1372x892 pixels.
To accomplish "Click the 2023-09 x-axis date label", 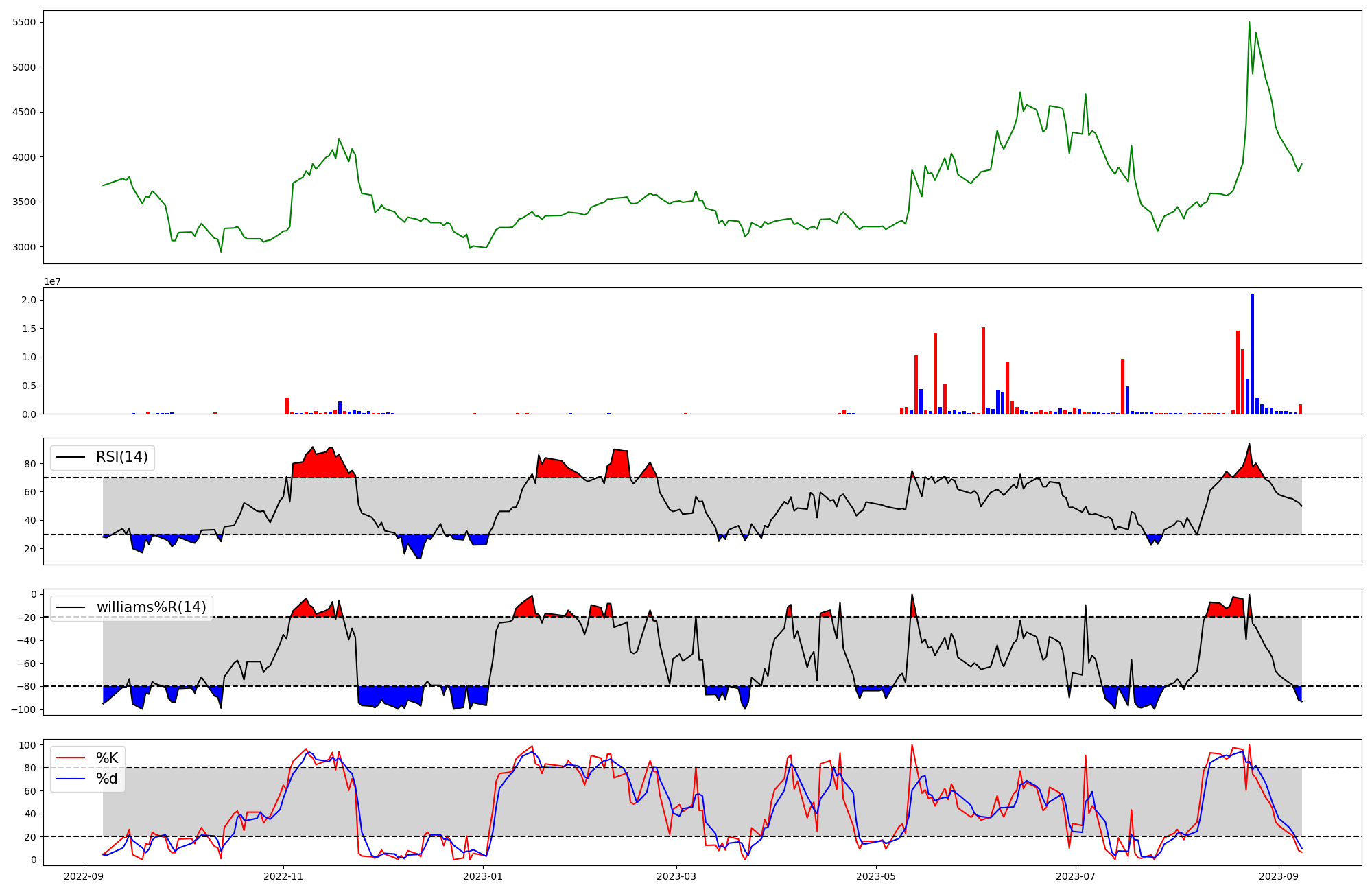I will [x=1279, y=876].
